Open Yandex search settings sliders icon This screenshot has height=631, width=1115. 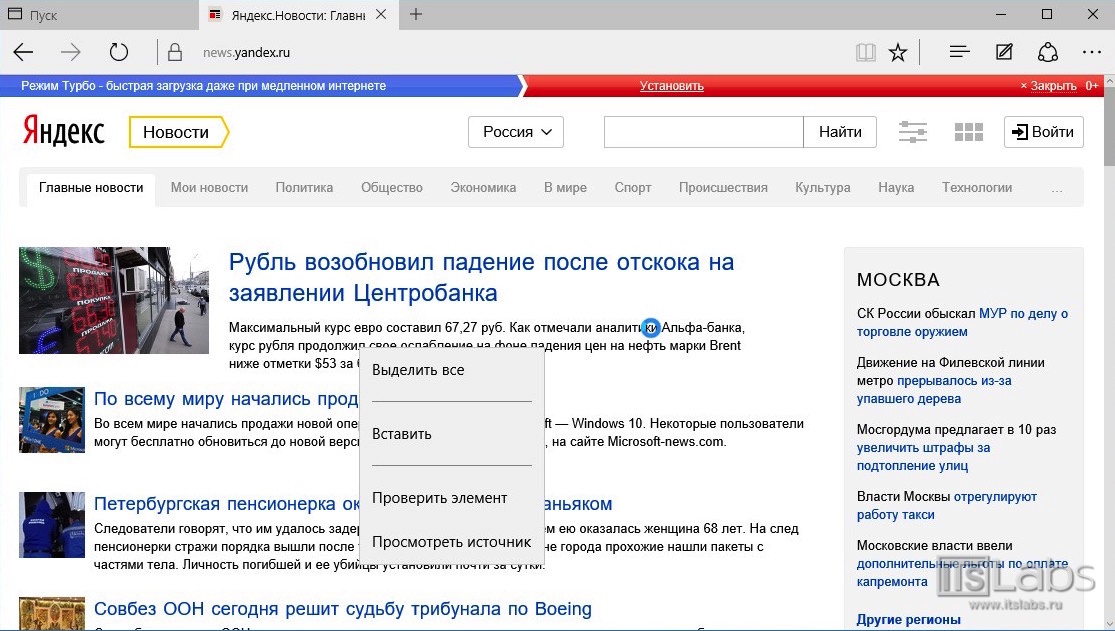pos(912,132)
